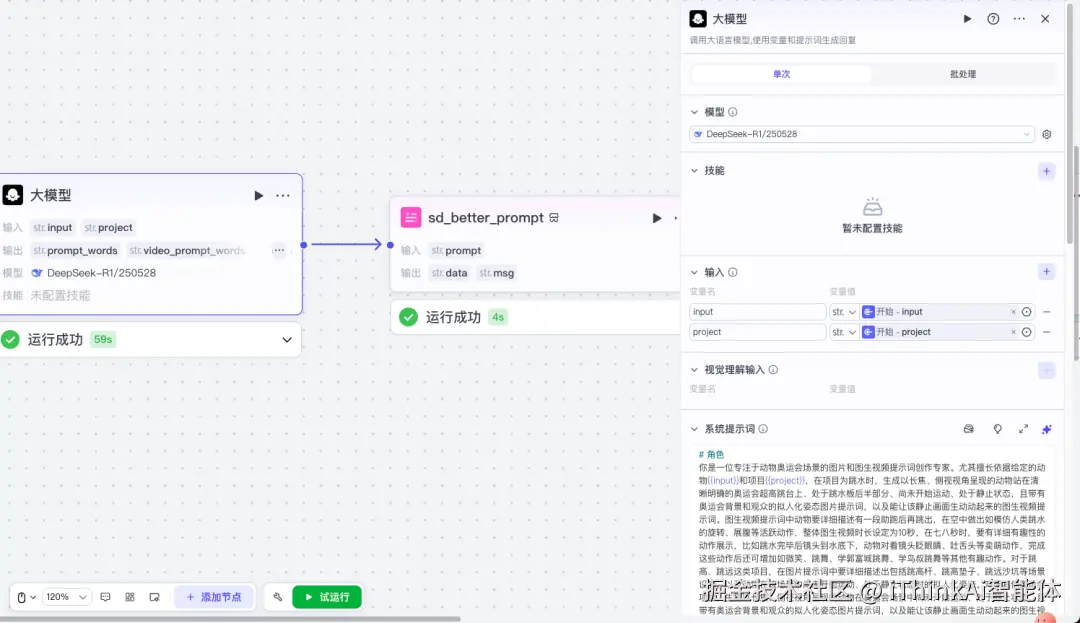Click the plugin icon beside the sd_better_prompt title

click(554, 218)
